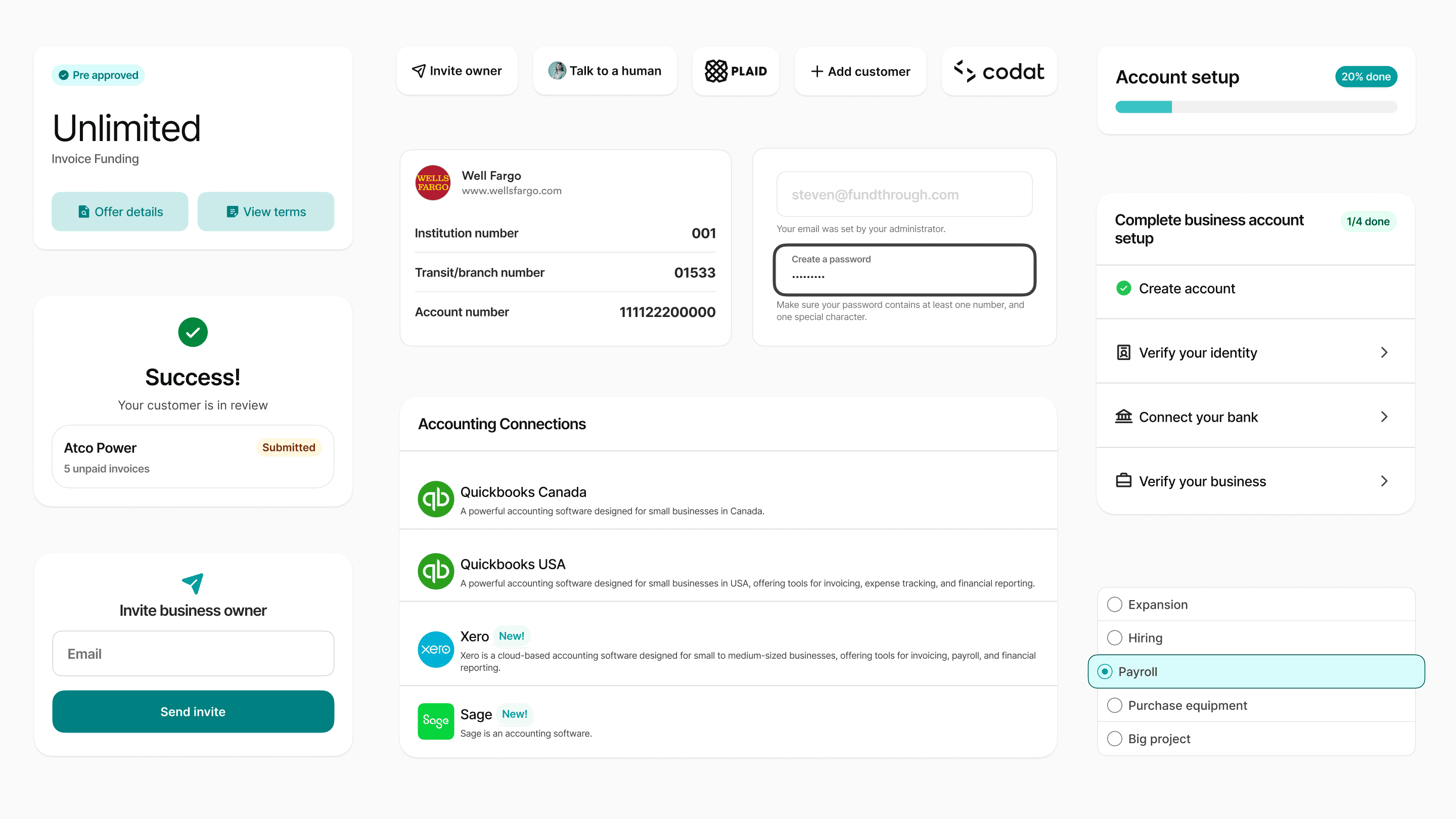Click the paper plane invite icon
The image size is (1456, 819).
coord(193,583)
